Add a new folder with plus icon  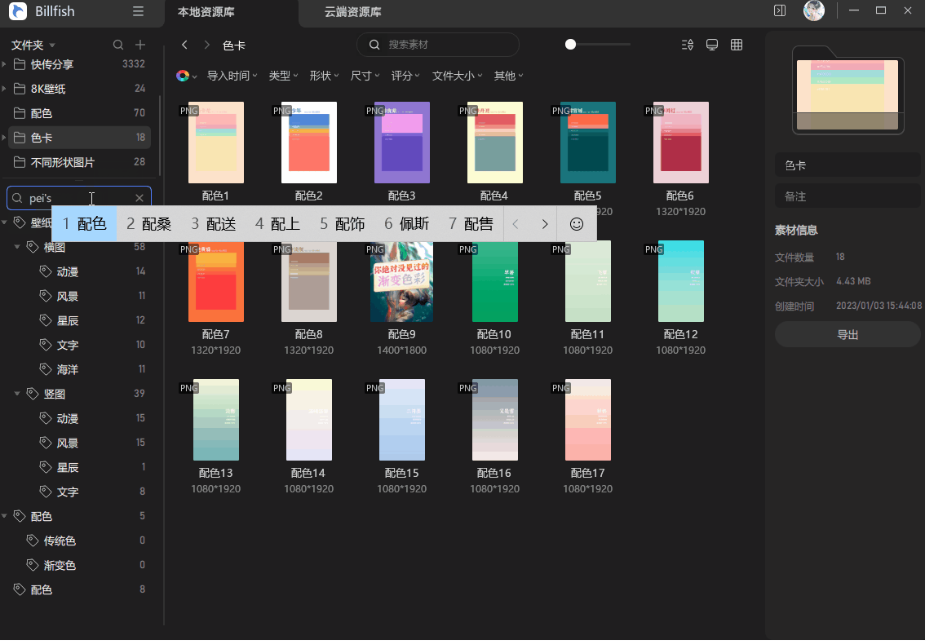click(140, 45)
